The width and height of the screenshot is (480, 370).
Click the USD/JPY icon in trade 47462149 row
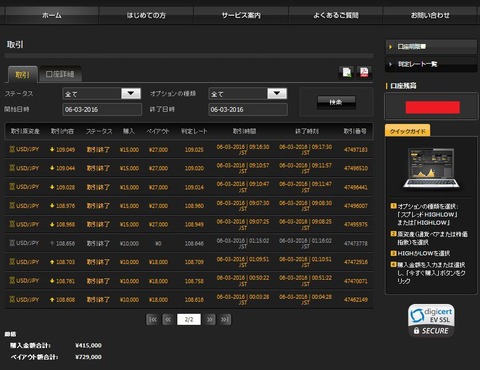pyautogui.click(x=12, y=299)
